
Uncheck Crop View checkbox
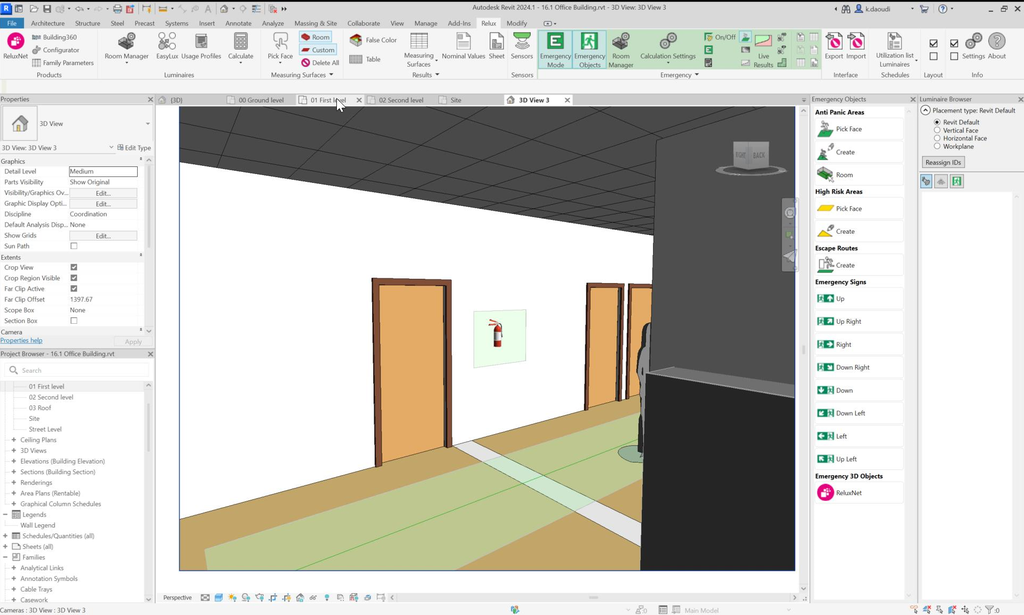pyautogui.click(x=74, y=267)
